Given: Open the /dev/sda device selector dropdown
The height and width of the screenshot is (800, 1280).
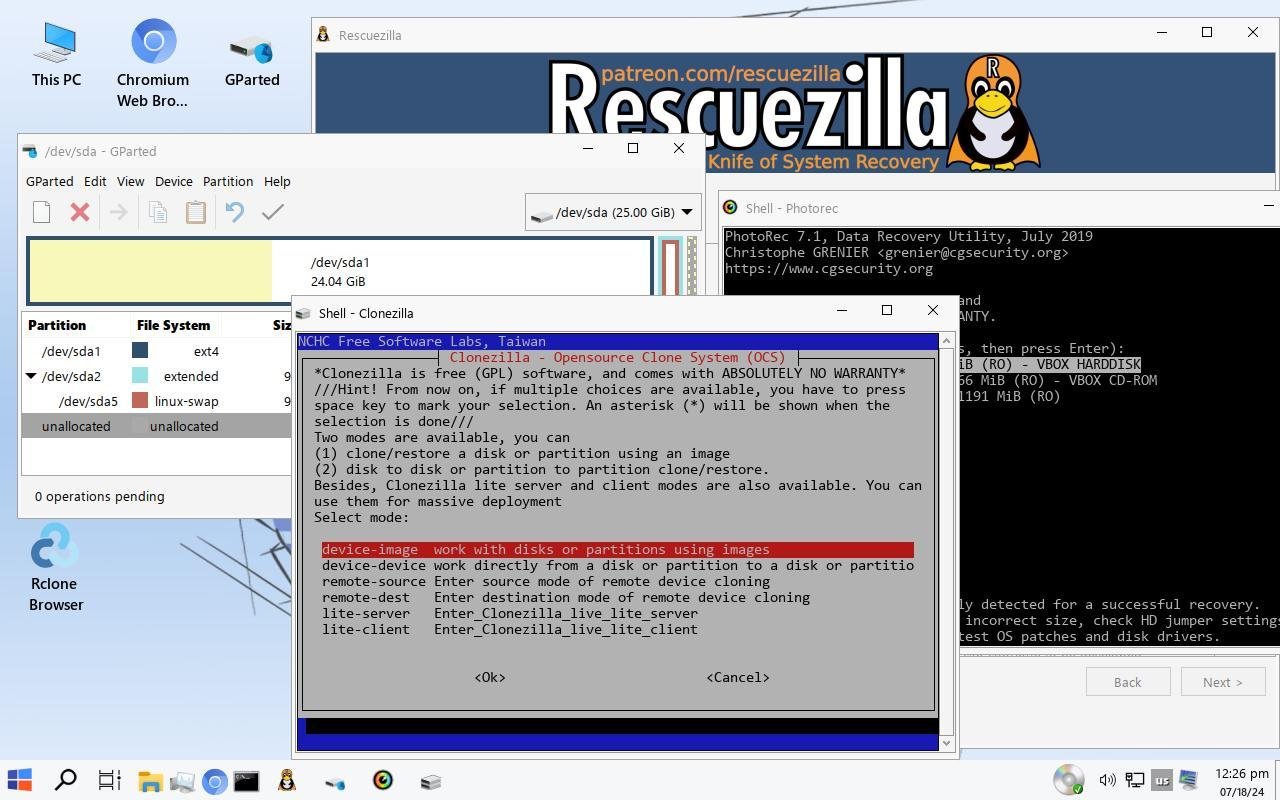Looking at the screenshot, I should tap(612, 212).
